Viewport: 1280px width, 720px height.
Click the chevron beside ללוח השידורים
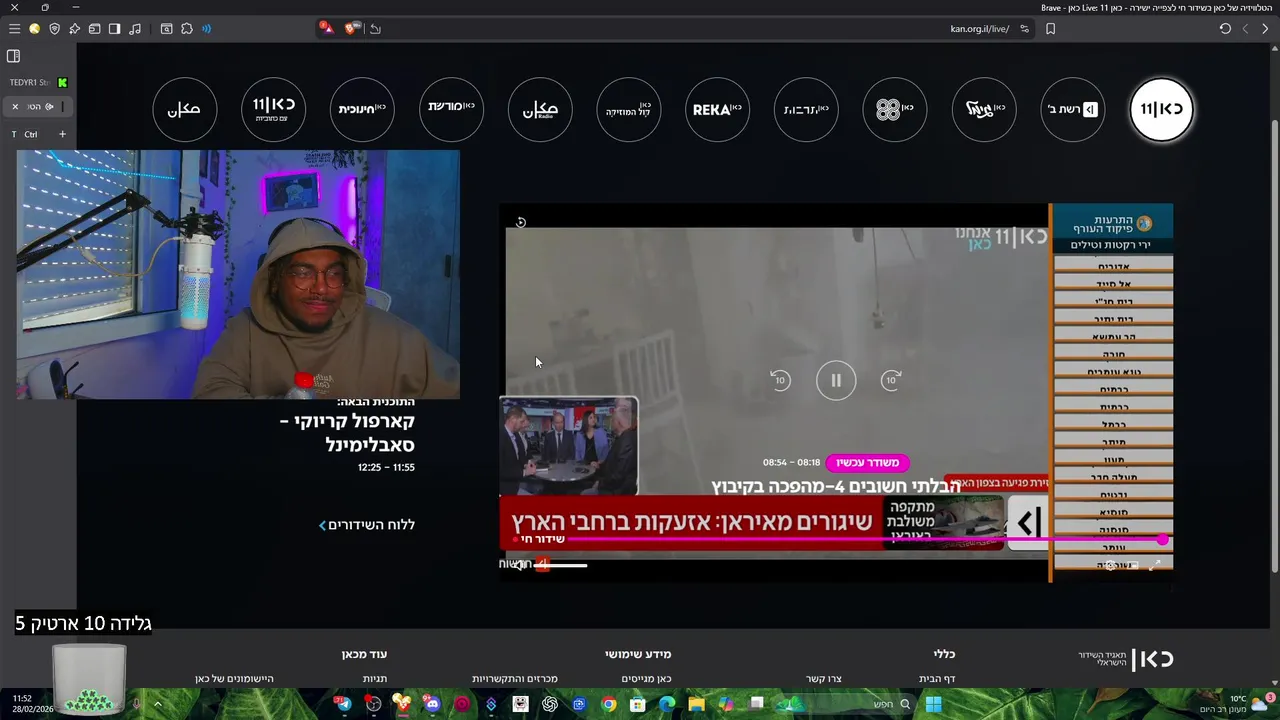(x=322, y=525)
